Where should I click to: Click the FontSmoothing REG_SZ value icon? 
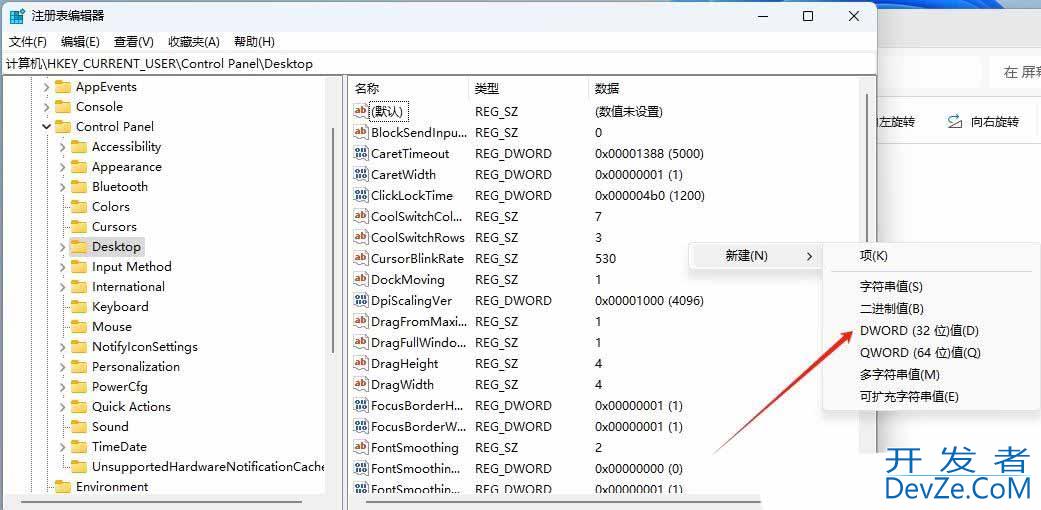[x=360, y=448]
